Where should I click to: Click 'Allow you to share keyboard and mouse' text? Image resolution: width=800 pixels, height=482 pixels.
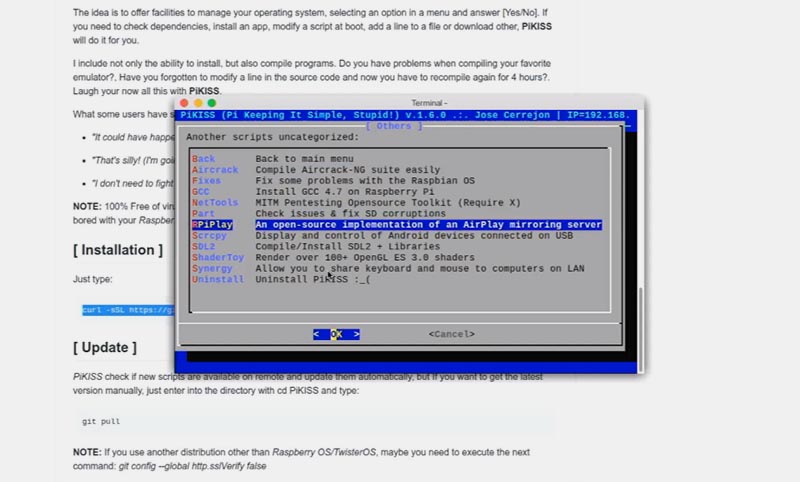tap(420, 268)
